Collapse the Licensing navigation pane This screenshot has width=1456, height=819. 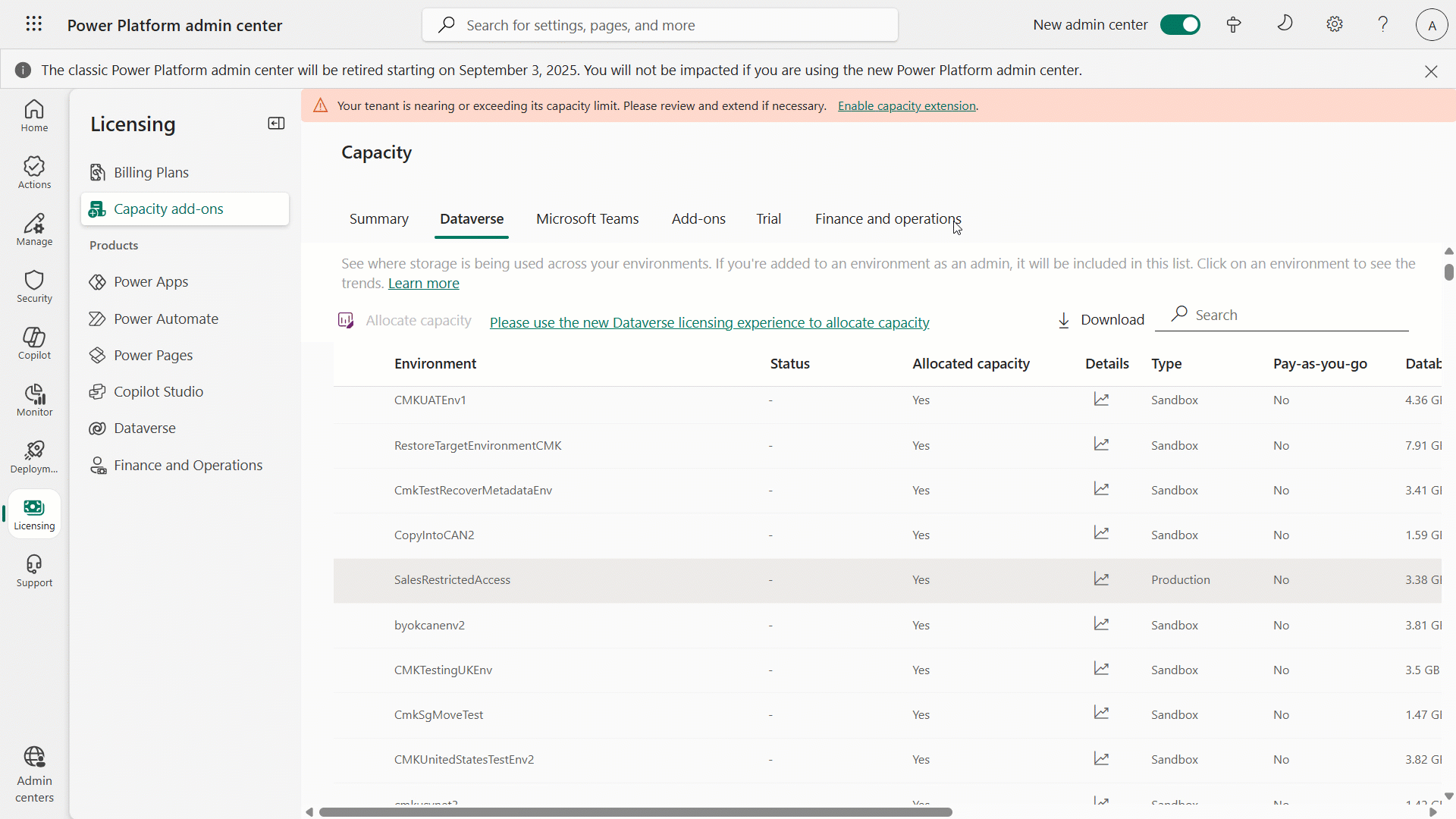click(x=276, y=124)
